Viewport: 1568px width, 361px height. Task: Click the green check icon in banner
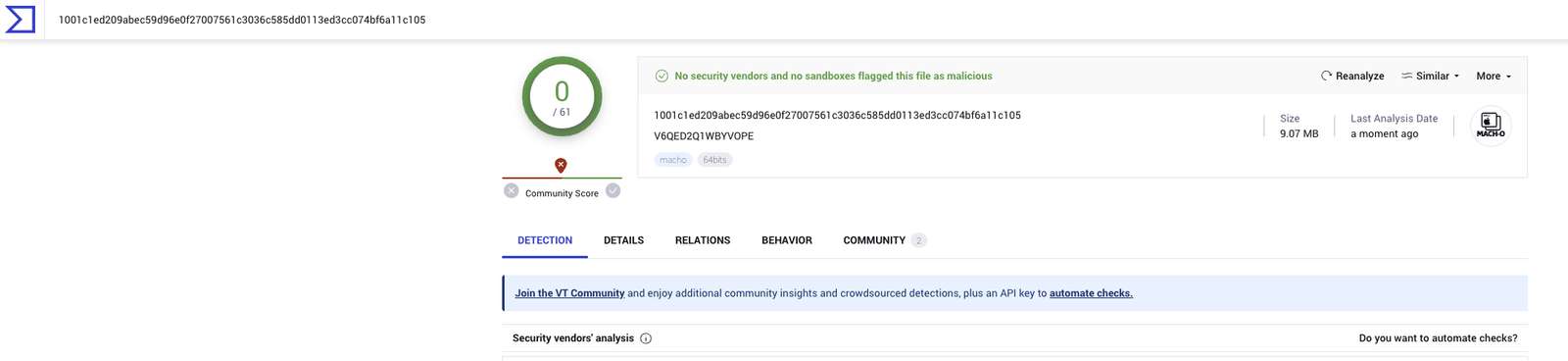point(661,76)
